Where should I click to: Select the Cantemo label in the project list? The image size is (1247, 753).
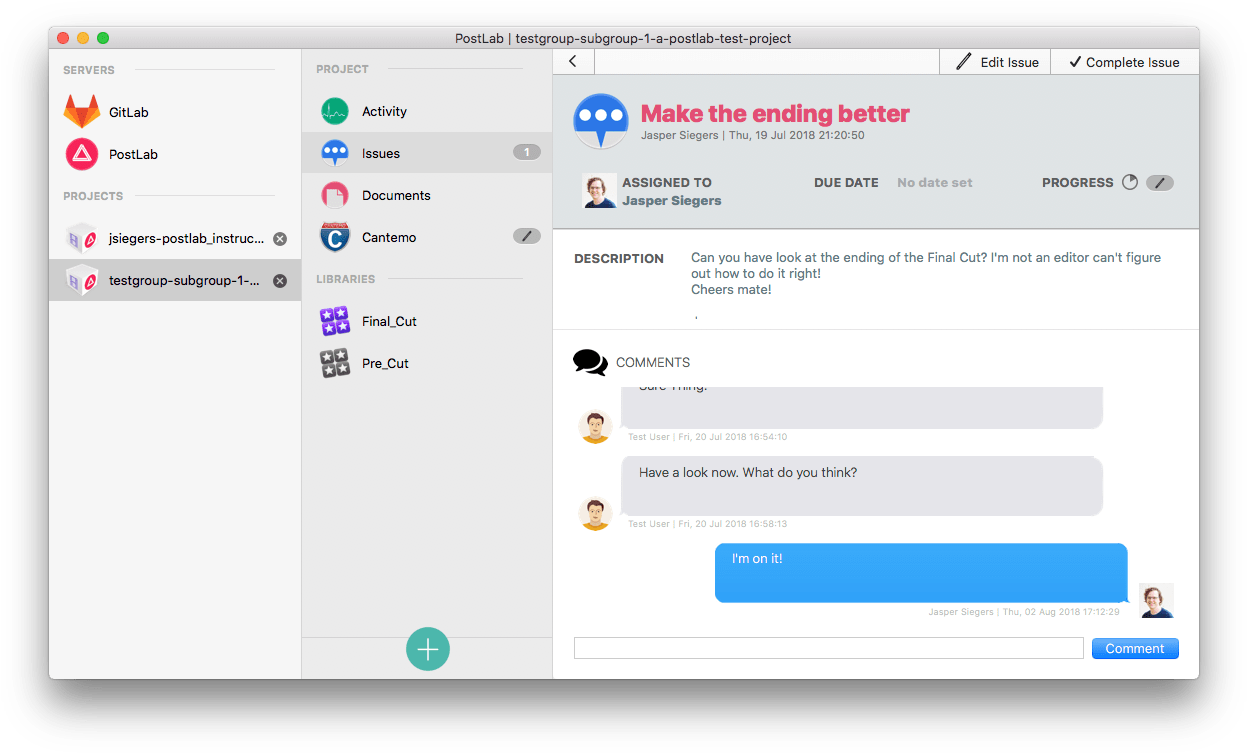click(x=389, y=237)
